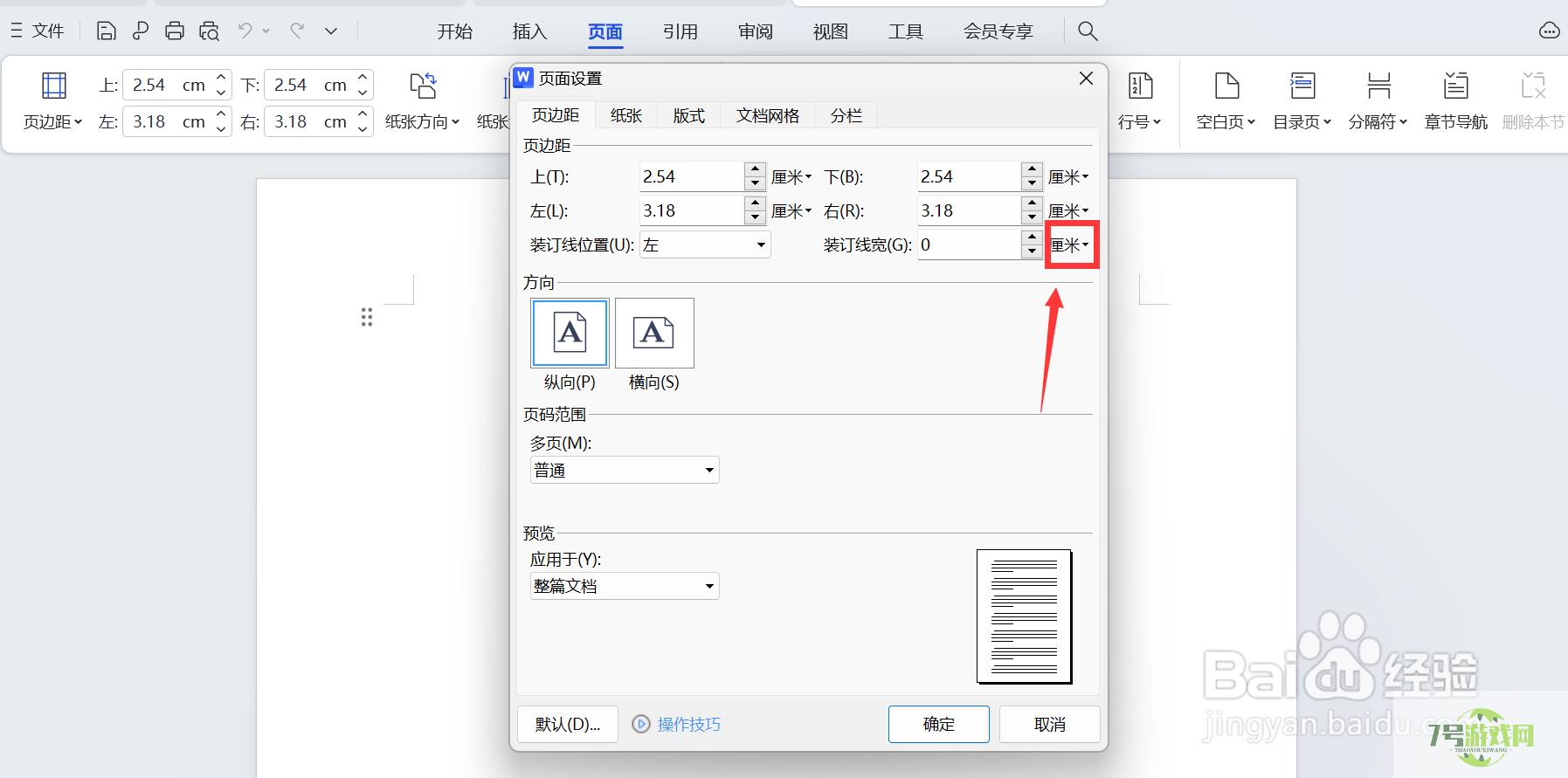Increase 装订线宽 value with up arrow

pos(1033,238)
